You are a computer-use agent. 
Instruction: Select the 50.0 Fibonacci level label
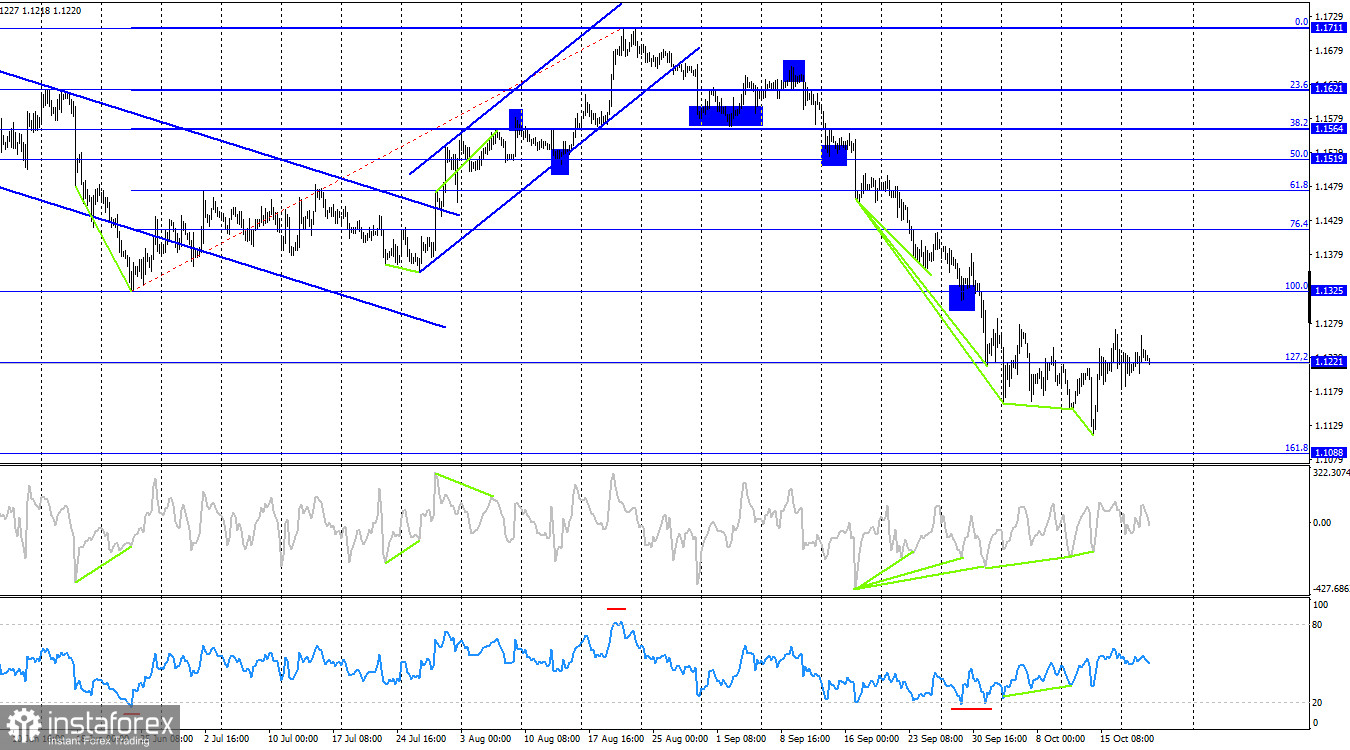pos(1299,154)
